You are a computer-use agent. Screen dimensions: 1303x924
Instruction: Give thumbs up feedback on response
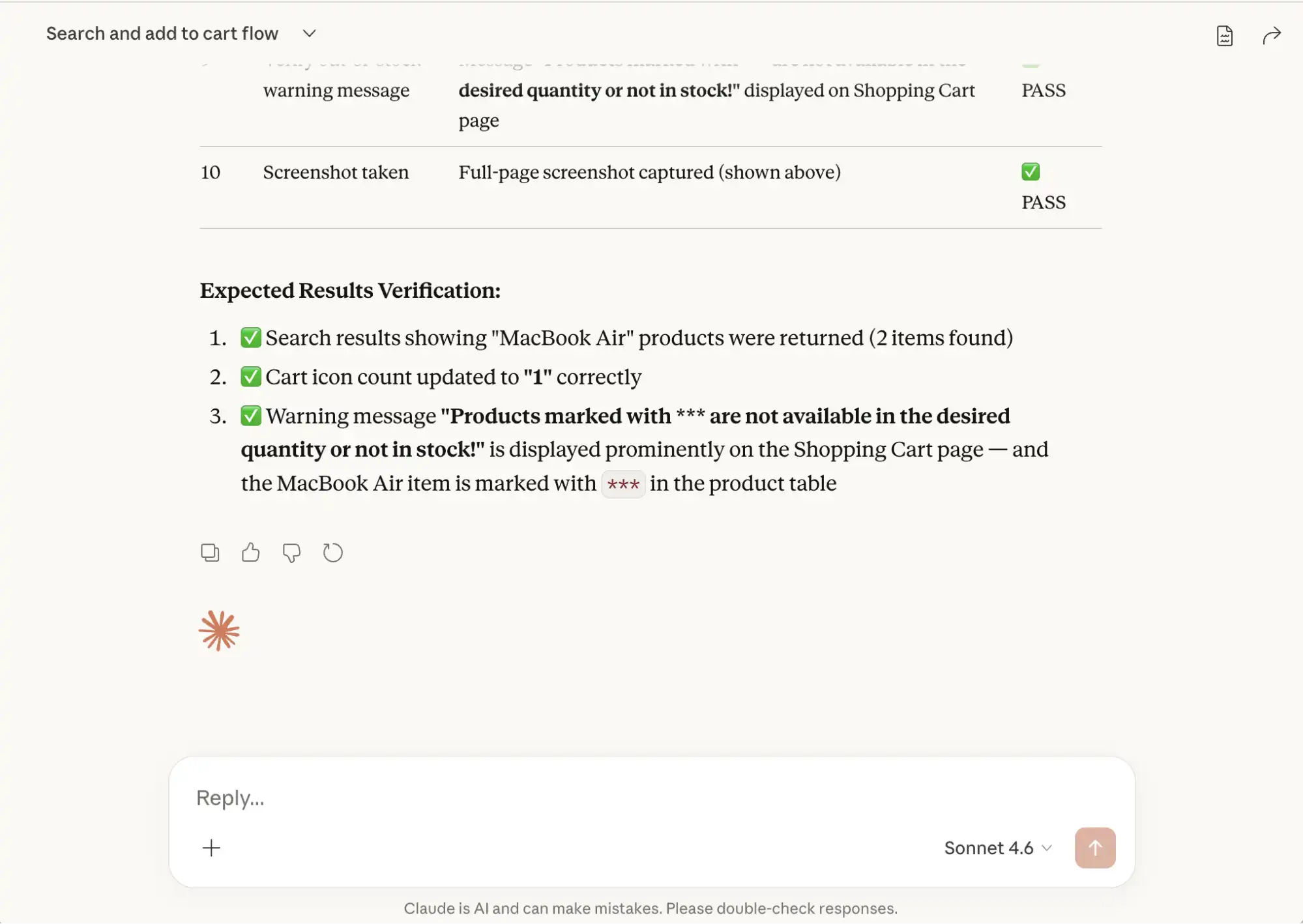(x=250, y=553)
